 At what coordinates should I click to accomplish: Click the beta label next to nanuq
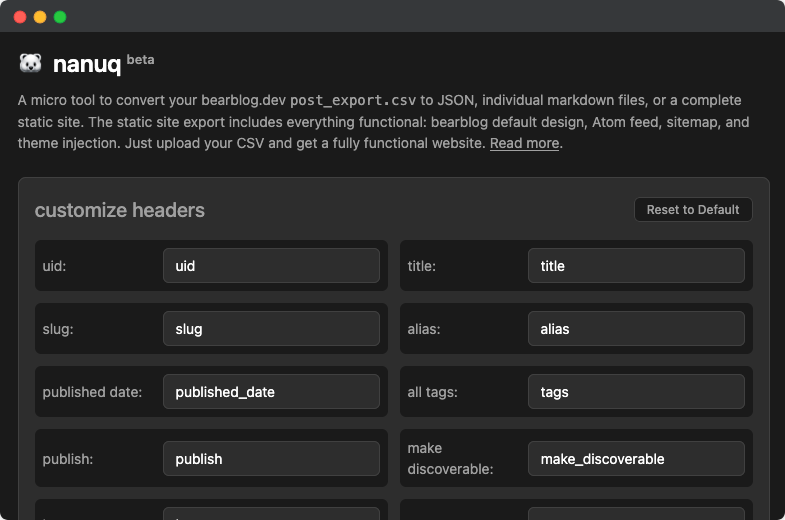(140, 60)
